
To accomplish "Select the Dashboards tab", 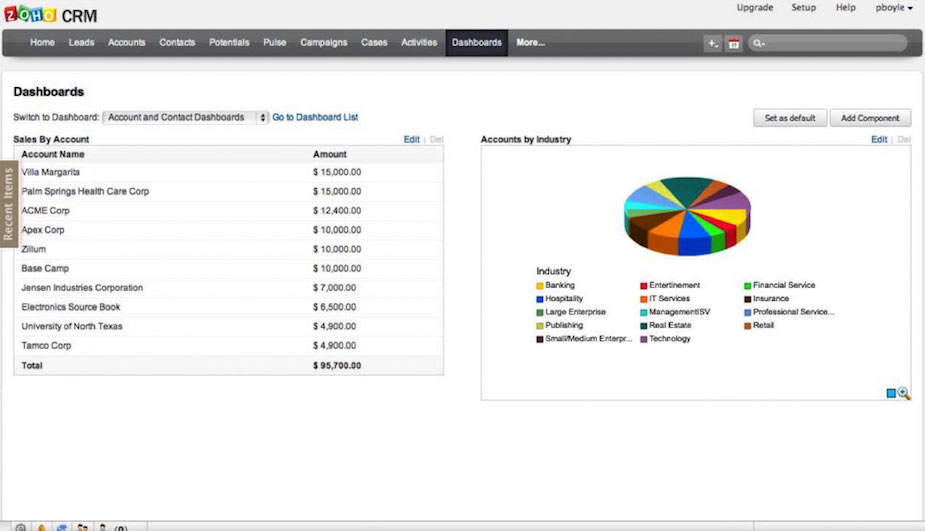I will 477,43.
